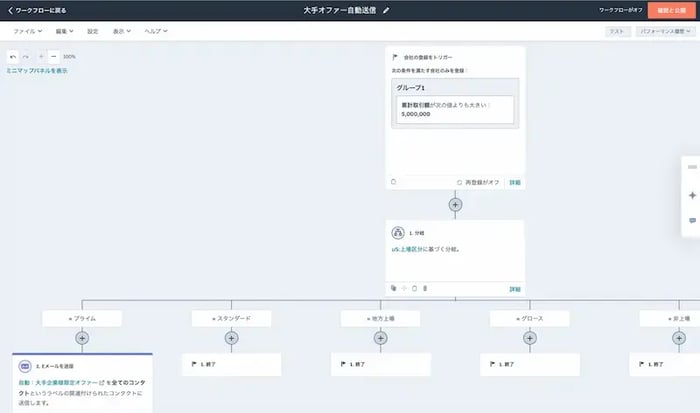
Task: Open the ヘルプ menu
Action: (156, 31)
